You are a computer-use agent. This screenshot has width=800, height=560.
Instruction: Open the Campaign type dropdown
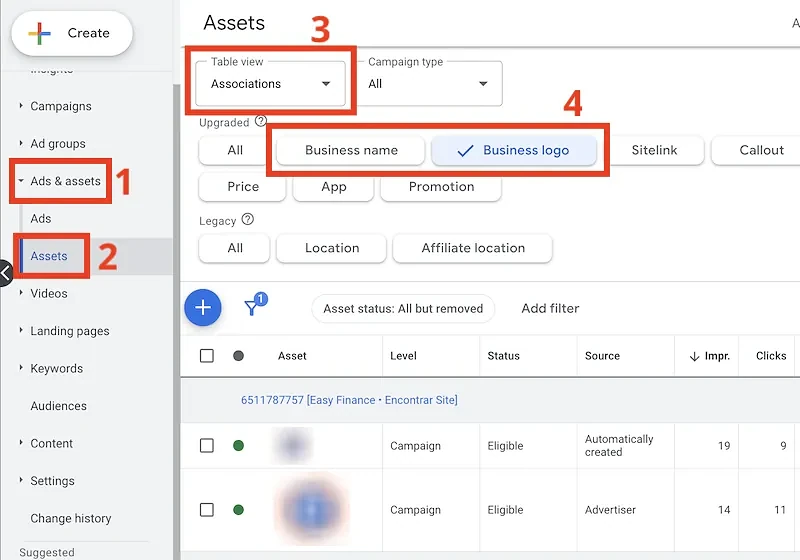[430, 84]
